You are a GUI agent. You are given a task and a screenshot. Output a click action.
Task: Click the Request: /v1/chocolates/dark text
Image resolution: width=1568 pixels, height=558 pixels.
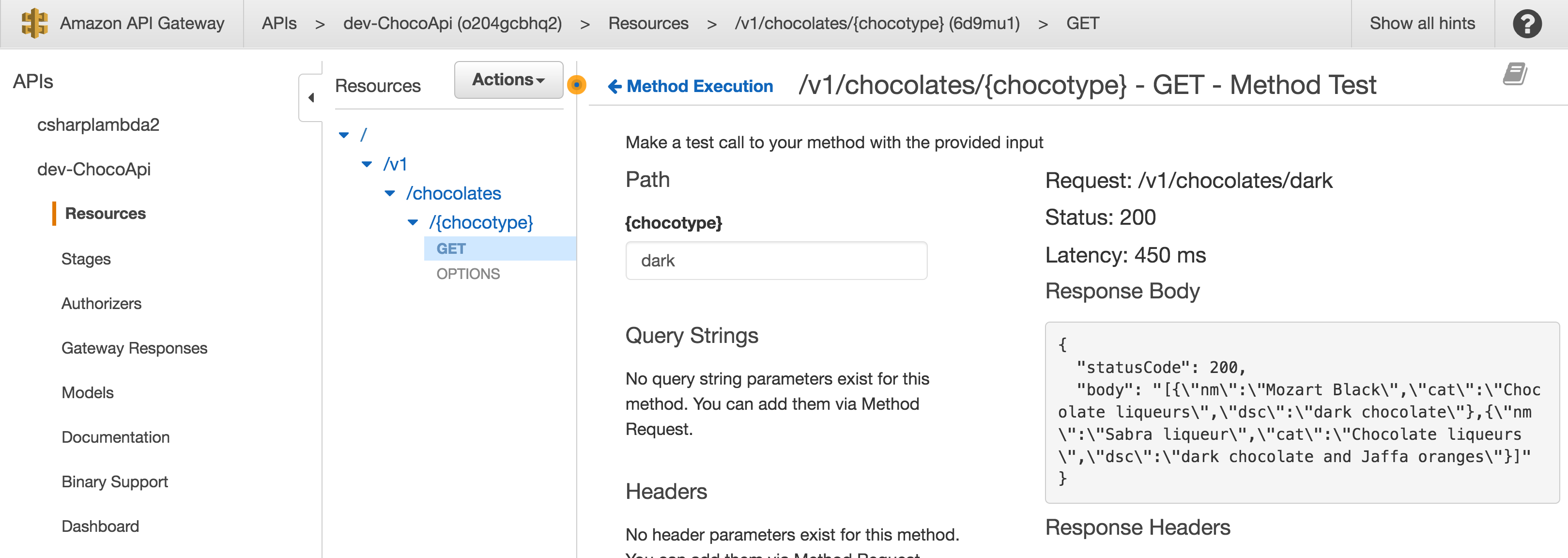click(x=1188, y=181)
